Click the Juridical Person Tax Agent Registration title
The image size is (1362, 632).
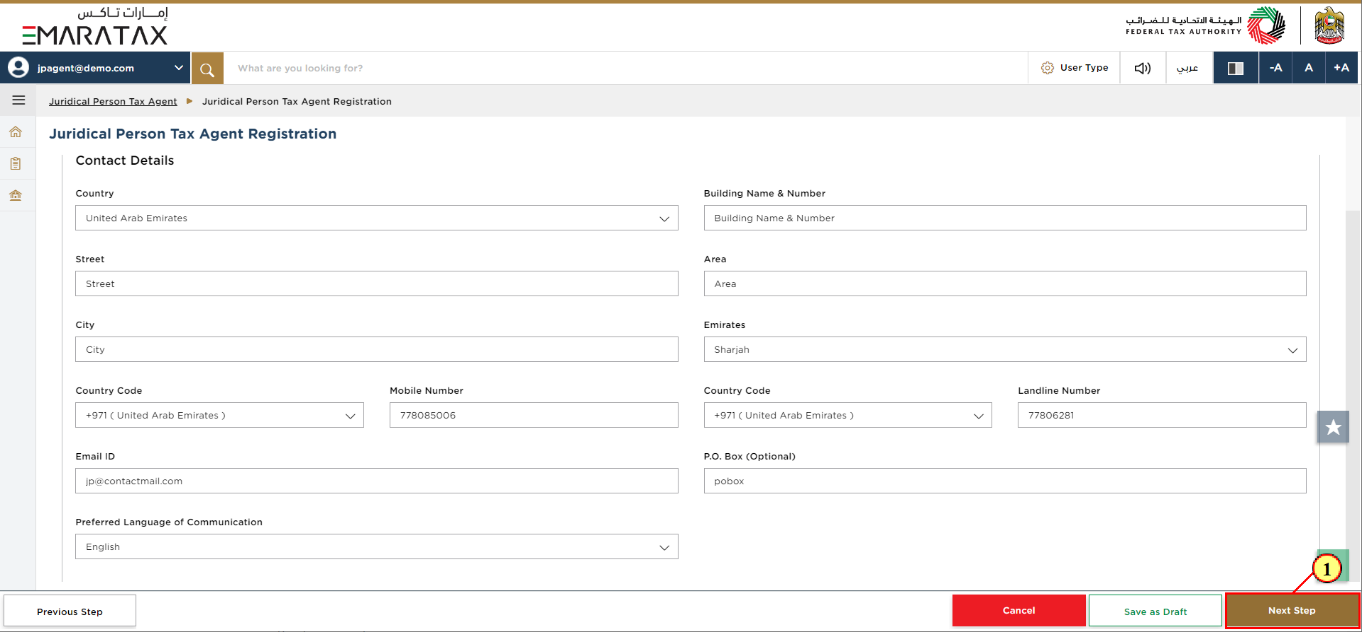pos(193,134)
